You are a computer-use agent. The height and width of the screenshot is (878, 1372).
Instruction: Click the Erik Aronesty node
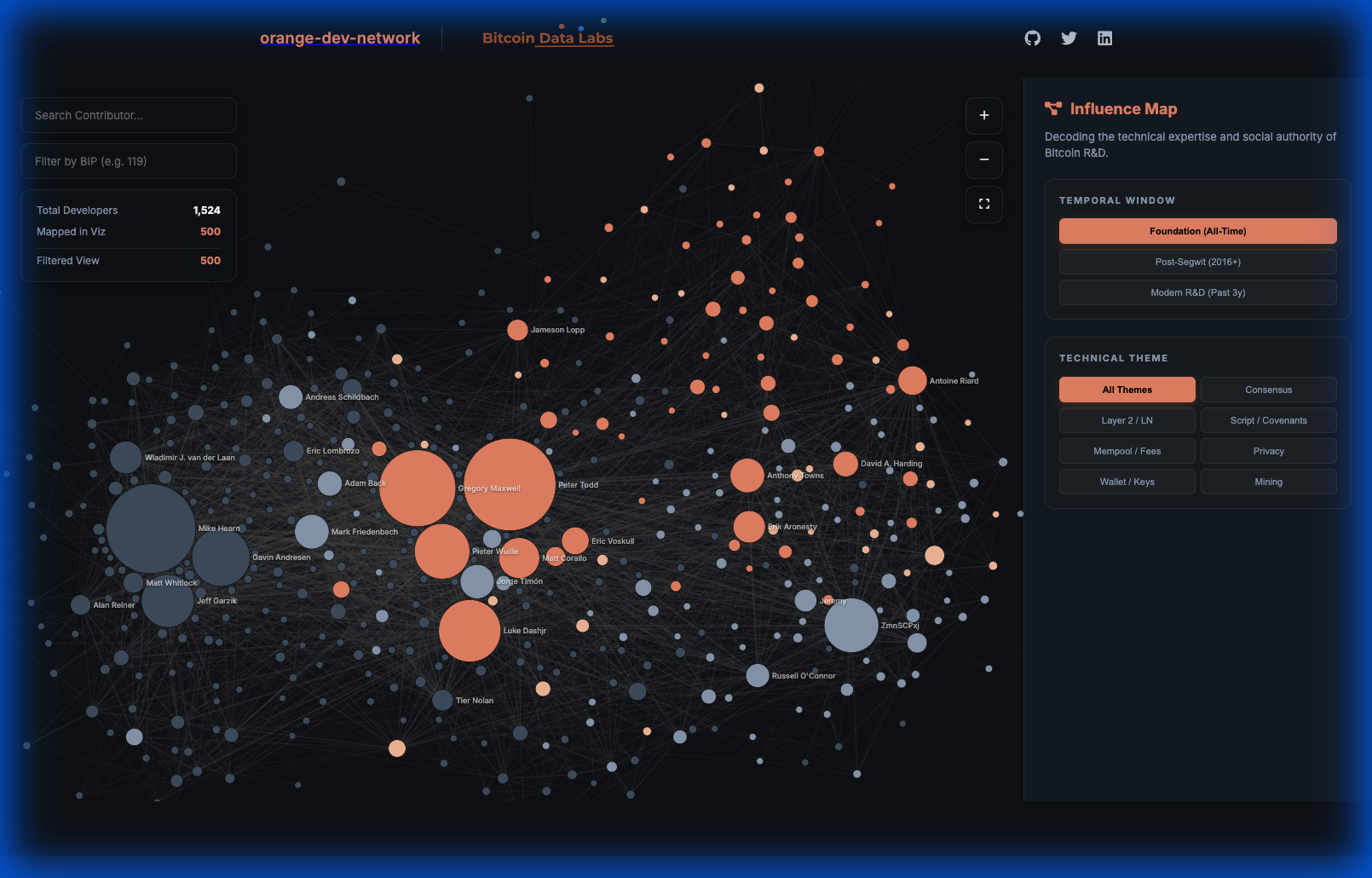click(x=749, y=527)
